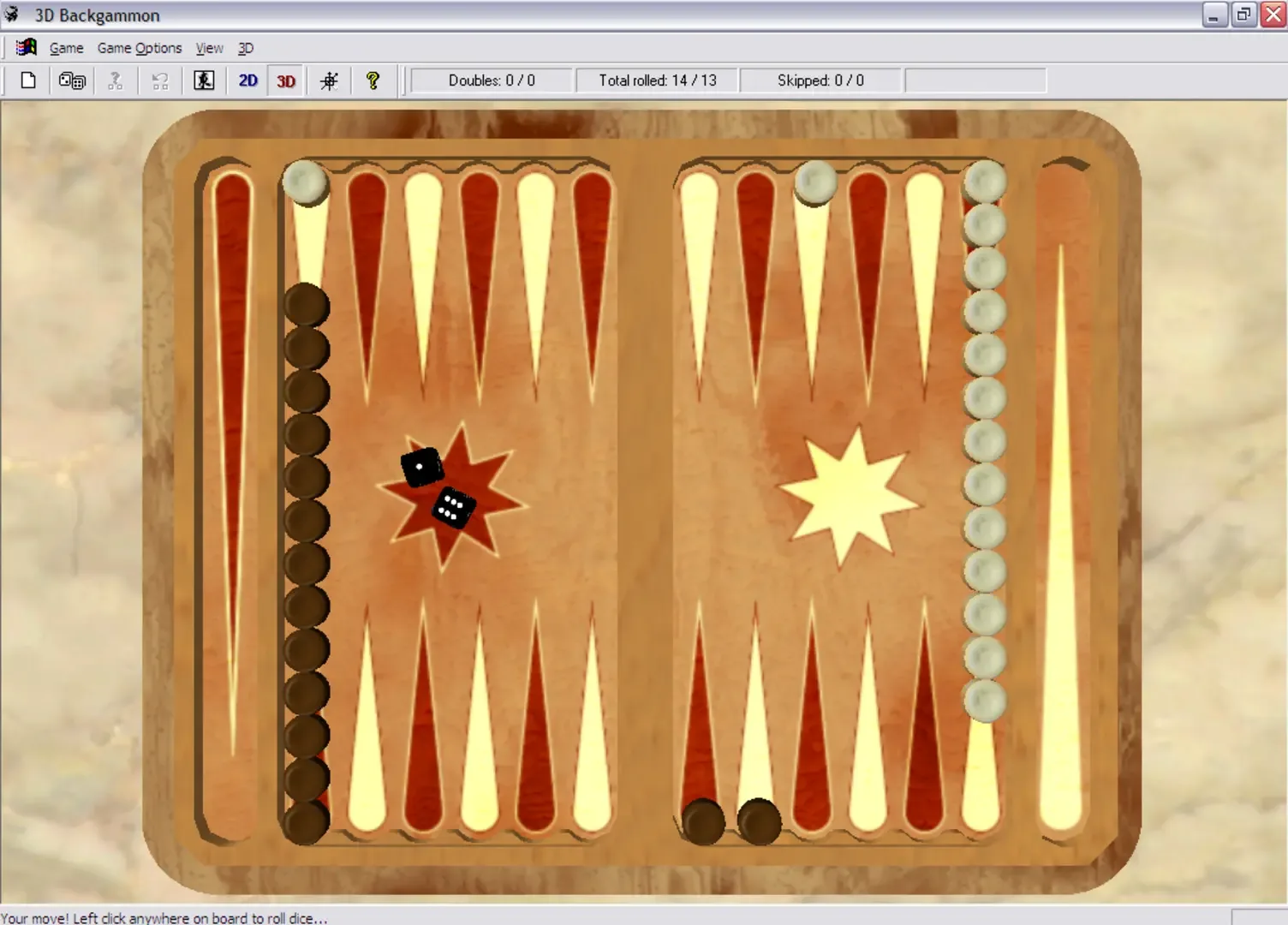Screen dimensions: 1288x925
Task: Select the hint suggestion toolbar icon
Action: click(116, 80)
